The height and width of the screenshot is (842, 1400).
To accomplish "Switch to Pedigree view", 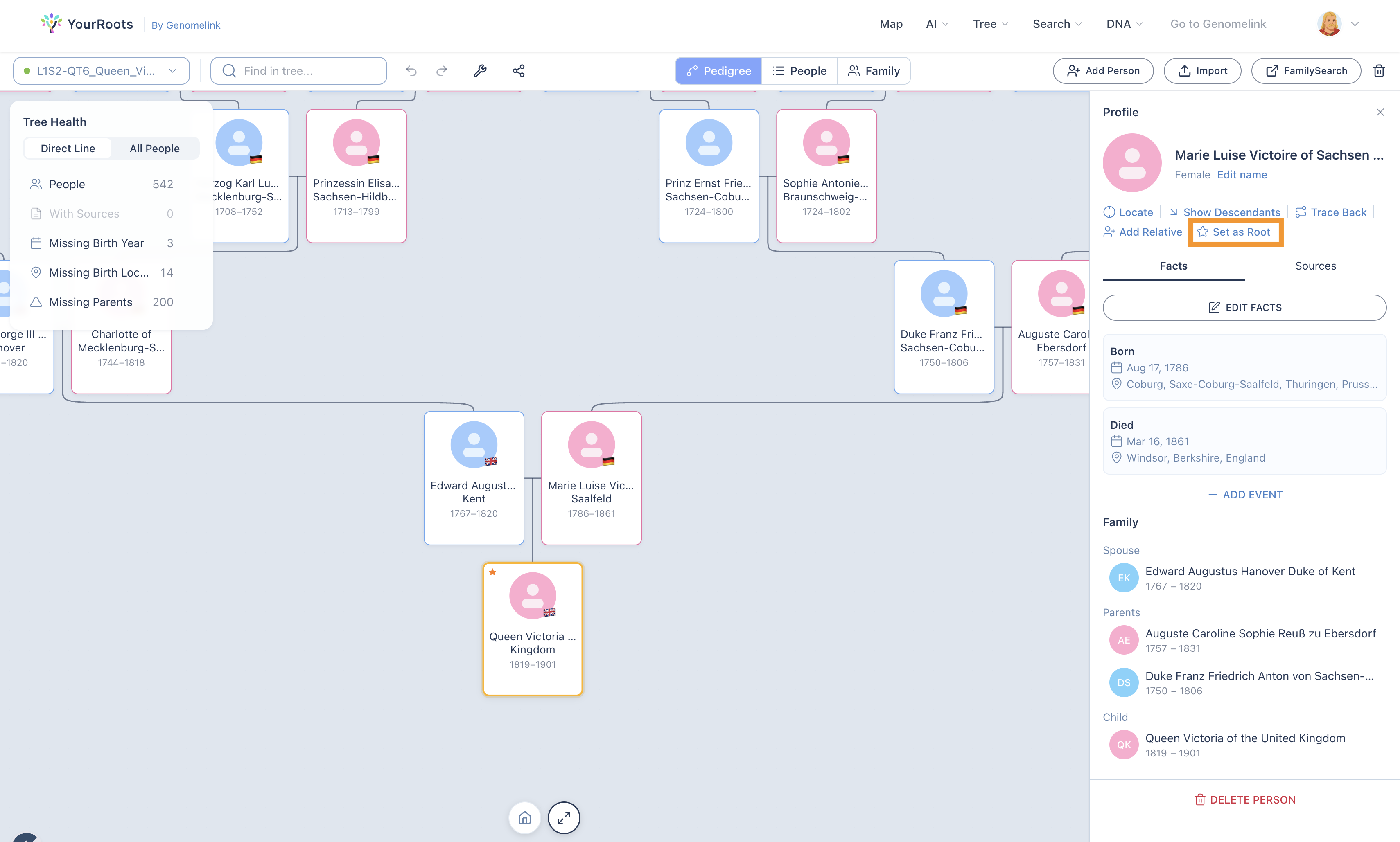I will 719,71.
